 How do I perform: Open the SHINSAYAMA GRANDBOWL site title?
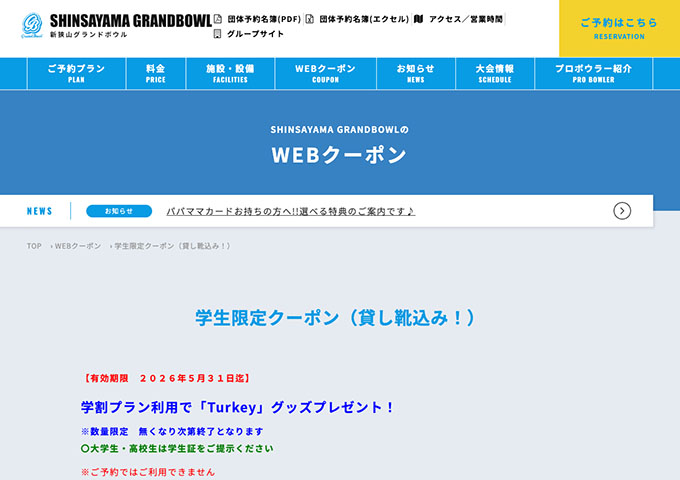point(131,21)
